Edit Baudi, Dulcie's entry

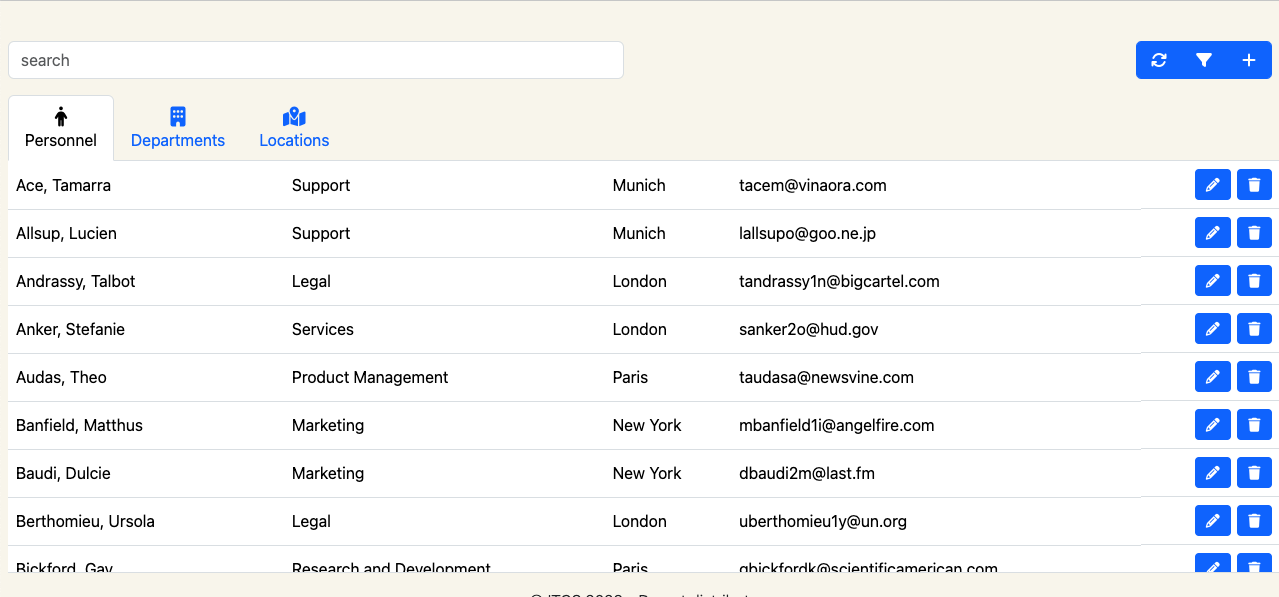[1212, 472]
